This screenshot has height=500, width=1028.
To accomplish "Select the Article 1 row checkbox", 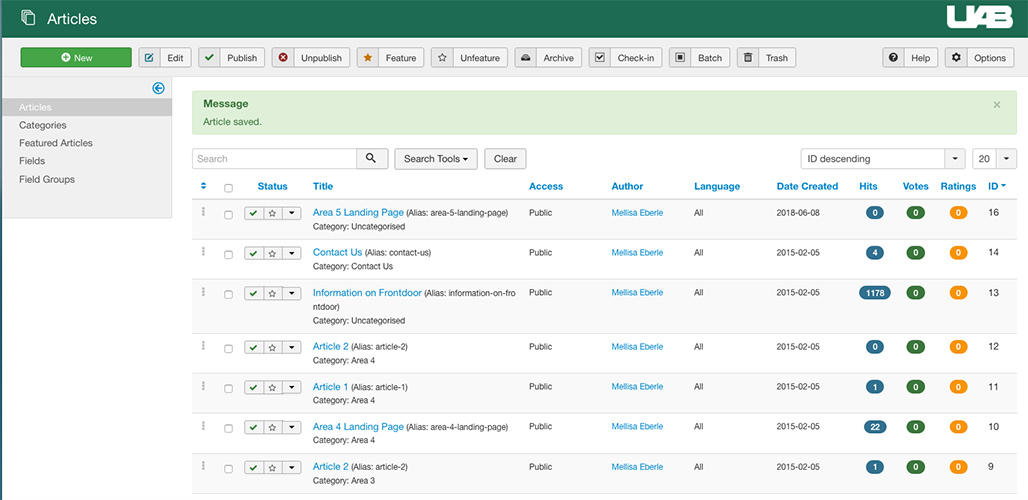I will (228, 388).
